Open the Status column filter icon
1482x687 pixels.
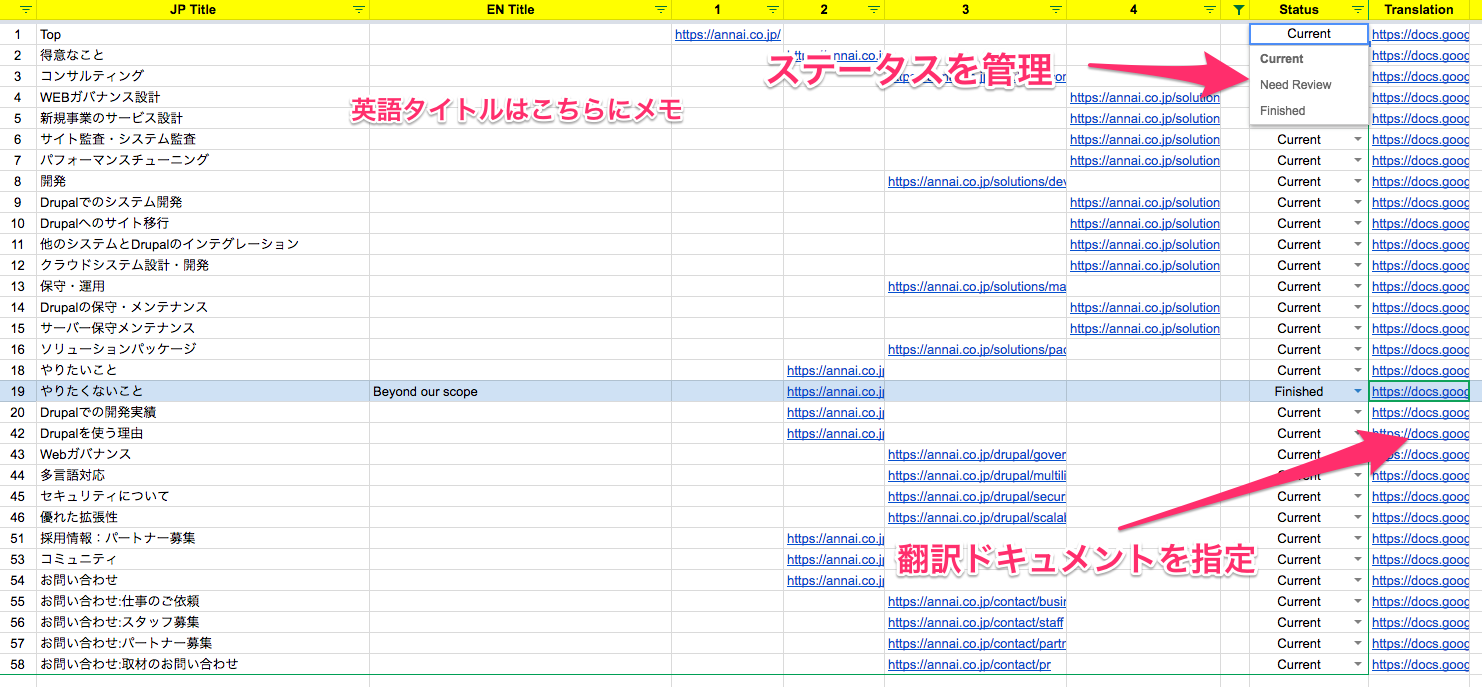tap(1357, 10)
